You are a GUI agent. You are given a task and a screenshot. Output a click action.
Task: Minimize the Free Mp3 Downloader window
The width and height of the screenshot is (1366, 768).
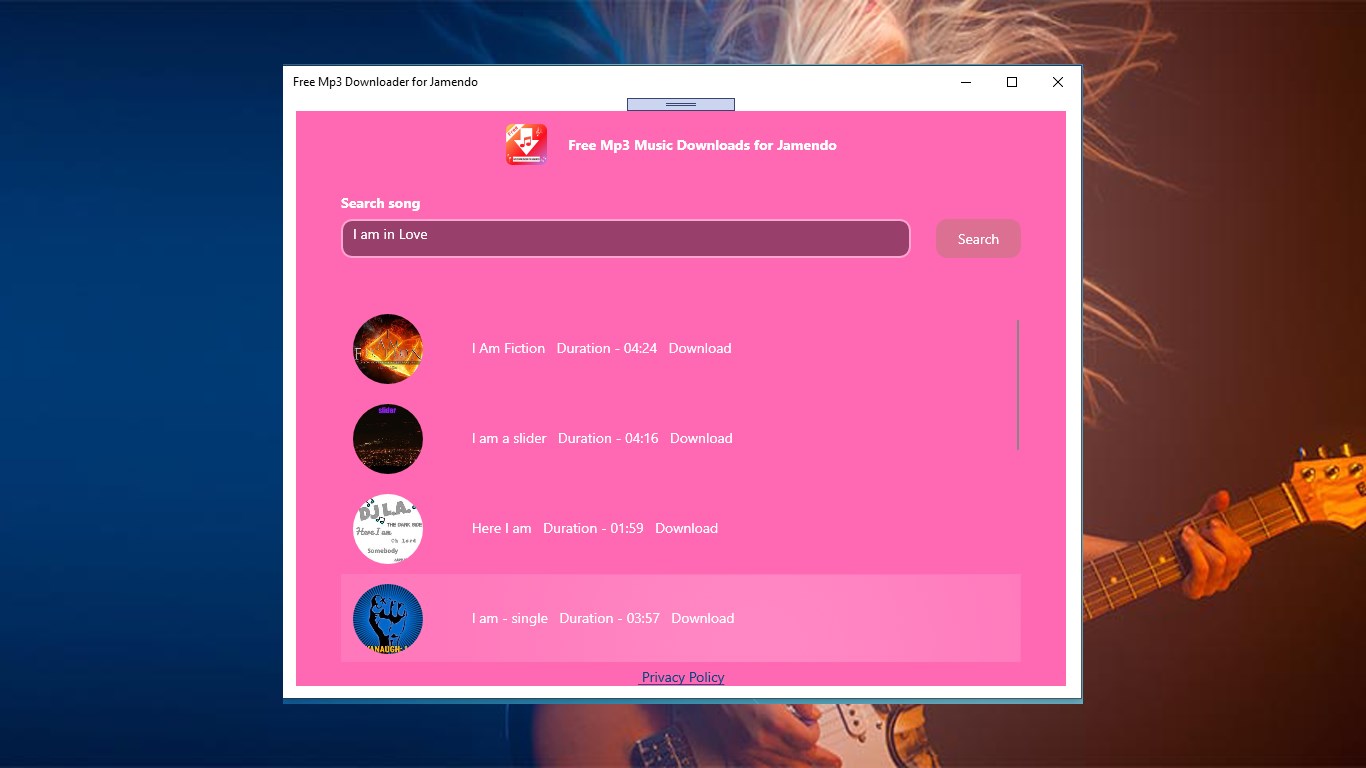click(x=966, y=82)
